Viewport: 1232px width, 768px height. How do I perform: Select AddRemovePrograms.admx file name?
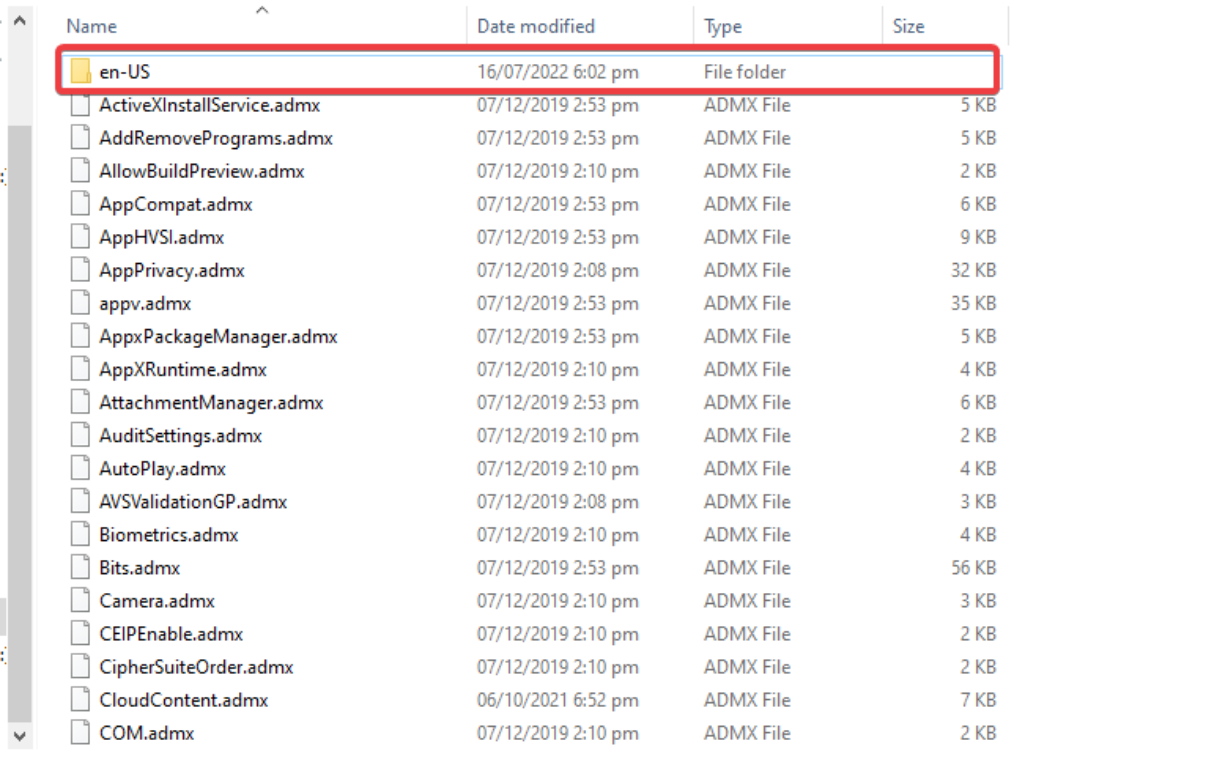[216, 138]
